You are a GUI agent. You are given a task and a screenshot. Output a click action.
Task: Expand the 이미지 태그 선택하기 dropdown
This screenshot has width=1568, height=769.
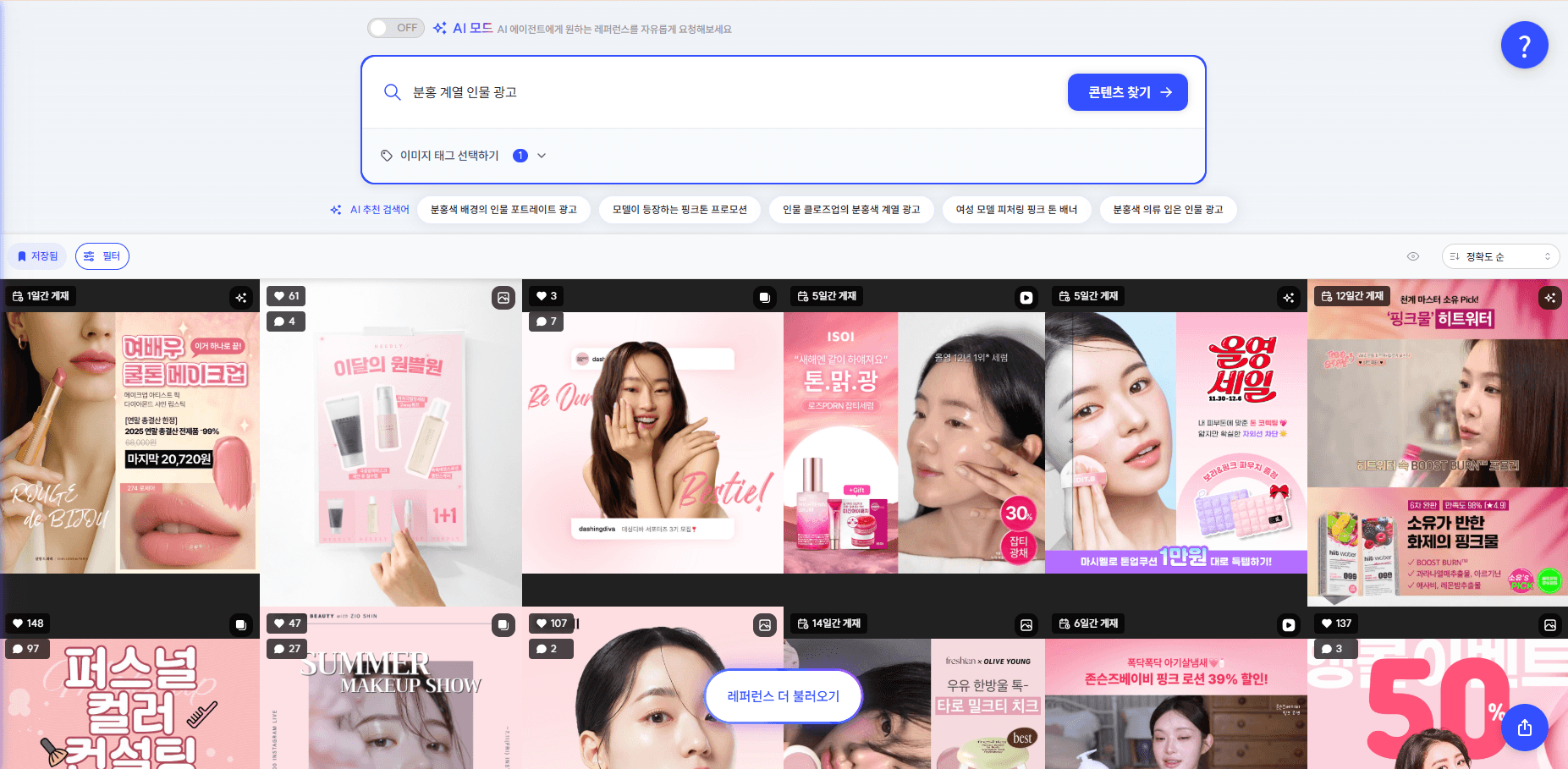click(x=464, y=156)
